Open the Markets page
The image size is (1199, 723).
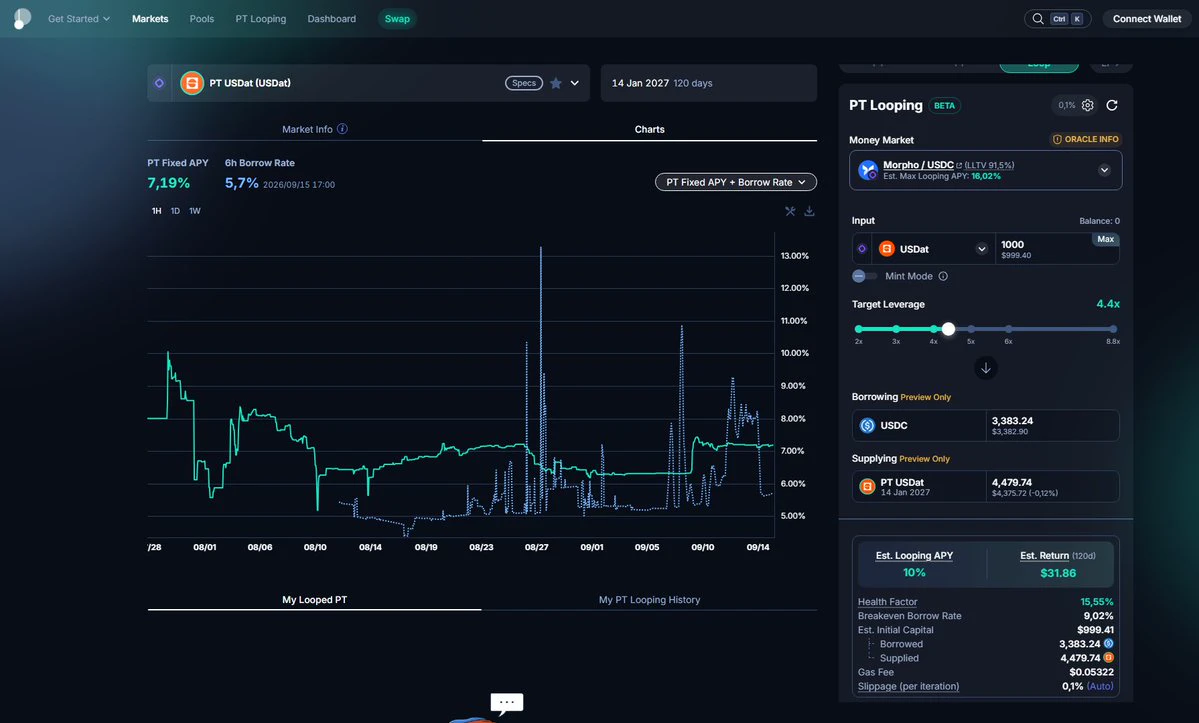[x=150, y=19]
